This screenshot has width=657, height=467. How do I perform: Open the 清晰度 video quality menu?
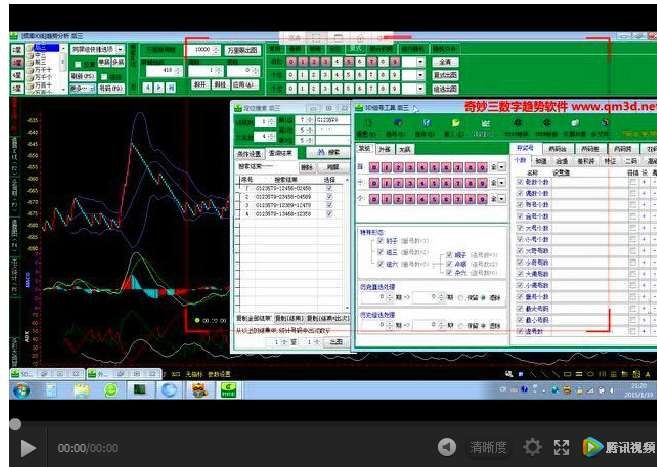click(488, 447)
